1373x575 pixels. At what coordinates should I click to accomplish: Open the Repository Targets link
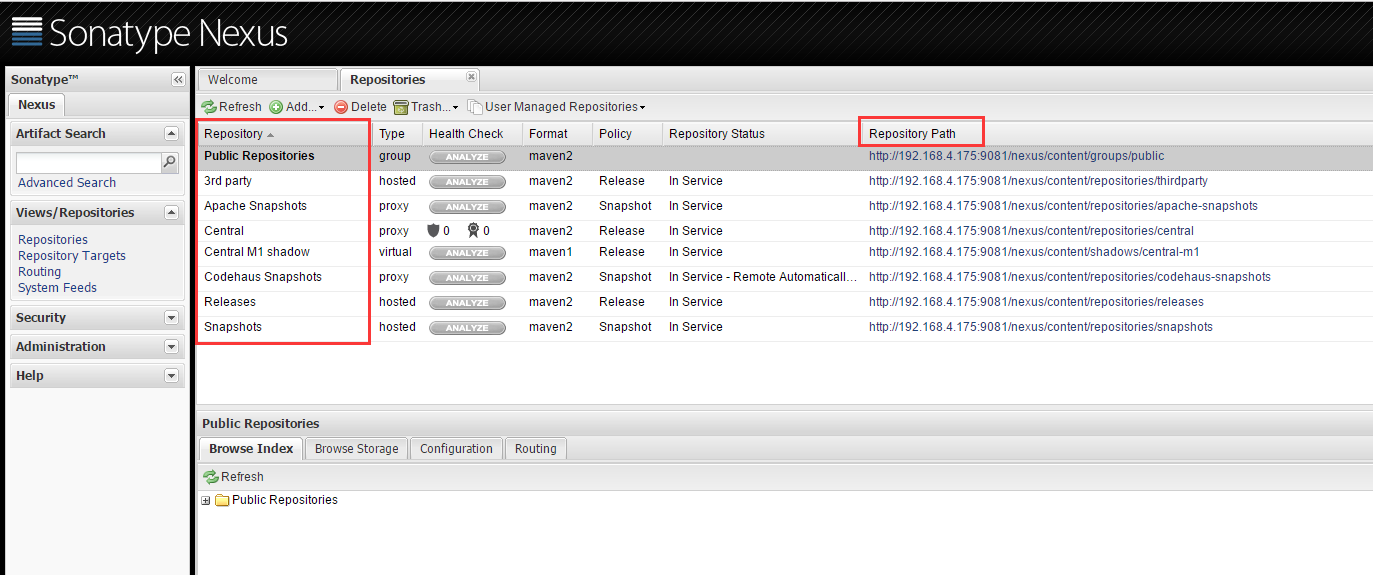(x=72, y=256)
